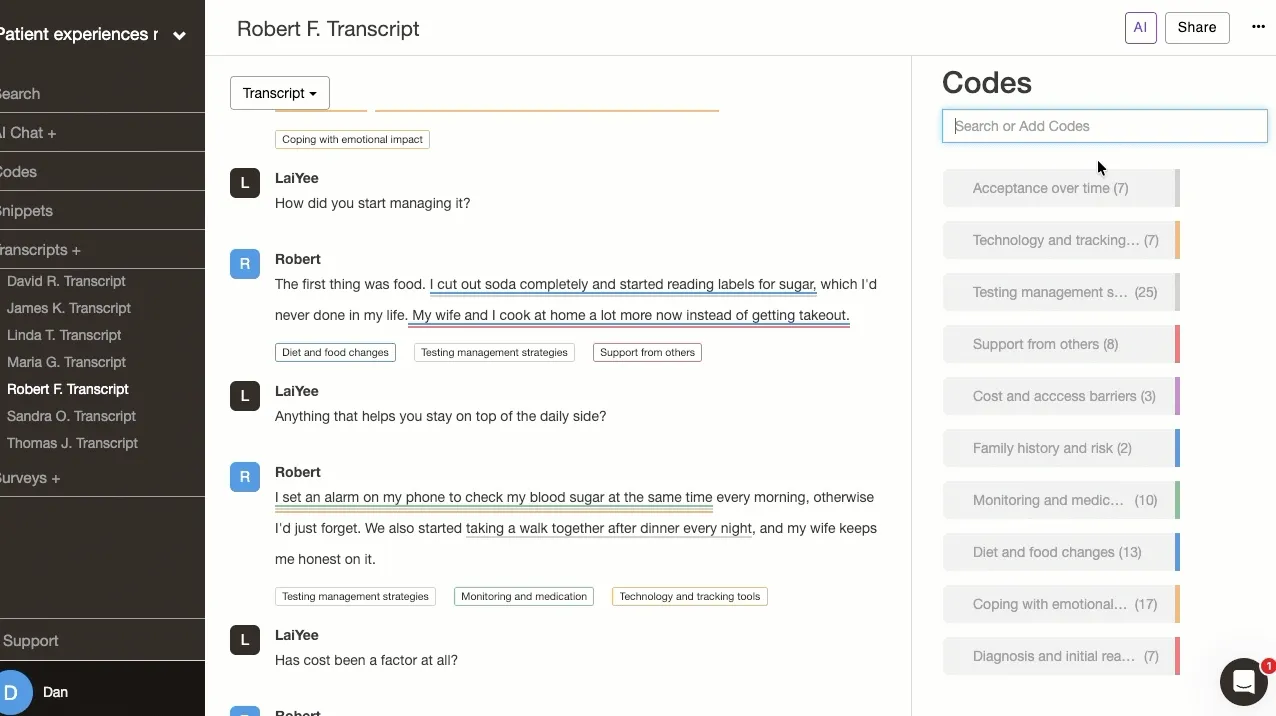Screen dimensions: 1276x716
Task: Open Snippets in the sidebar
Action: (x=26, y=211)
